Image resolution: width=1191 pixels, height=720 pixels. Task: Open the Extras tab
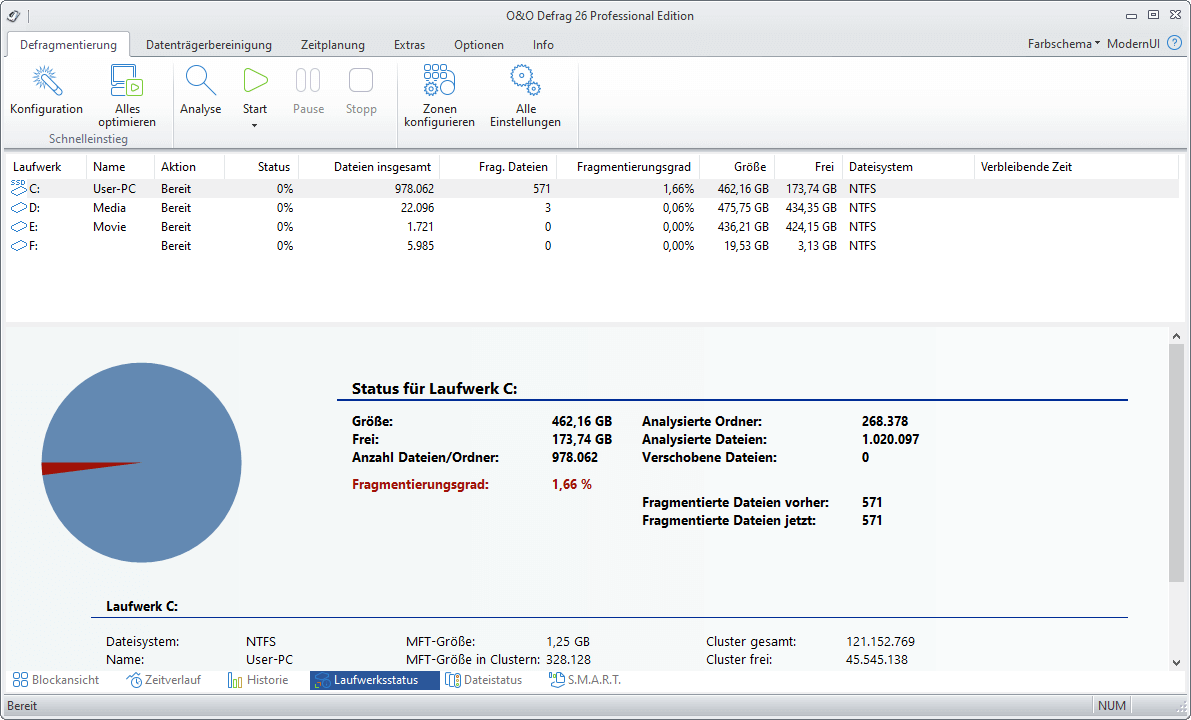[409, 45]
